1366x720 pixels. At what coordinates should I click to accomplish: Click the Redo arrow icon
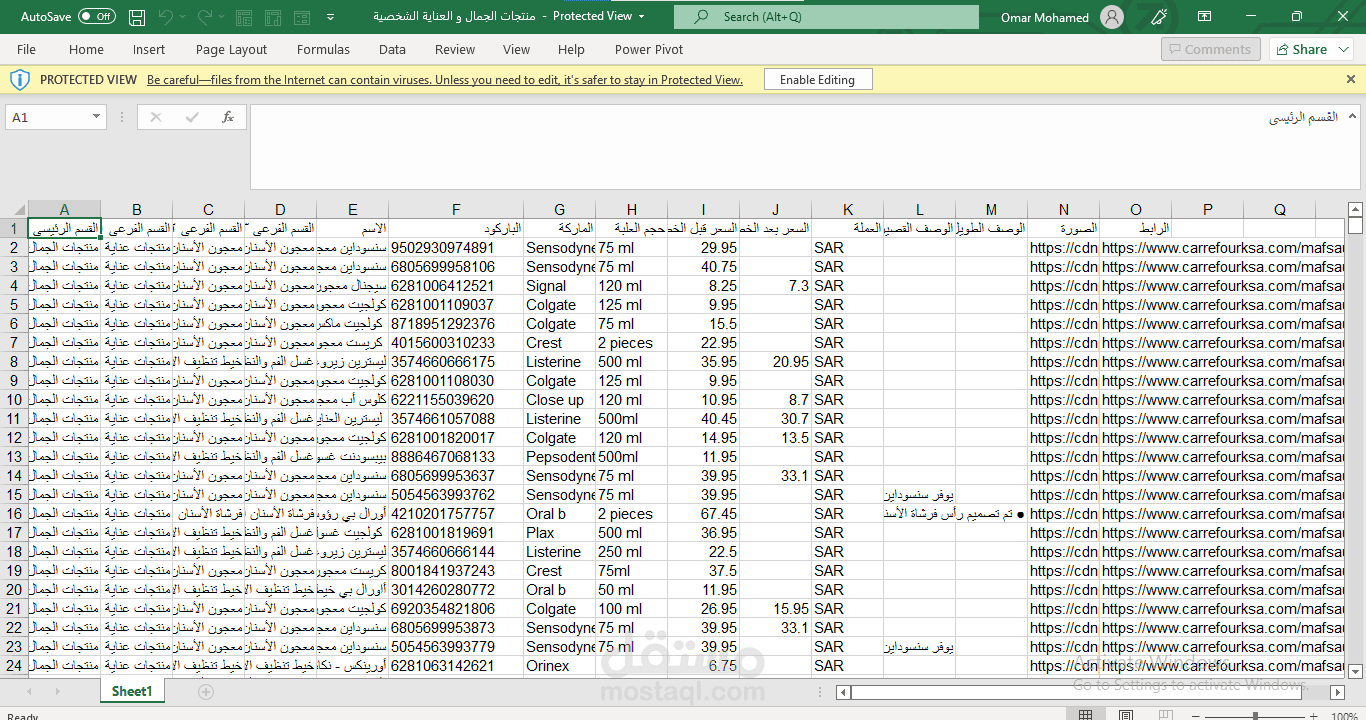[205, 17]
